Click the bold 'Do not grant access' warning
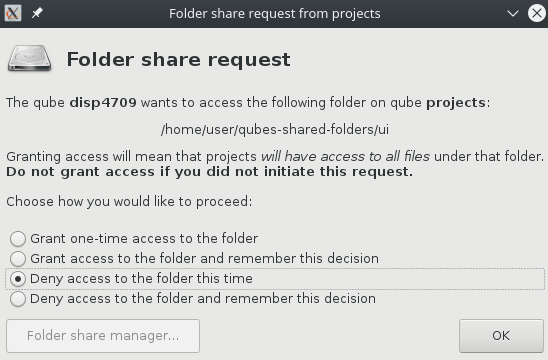Viewport: 548px width, 360px height. 209,172
